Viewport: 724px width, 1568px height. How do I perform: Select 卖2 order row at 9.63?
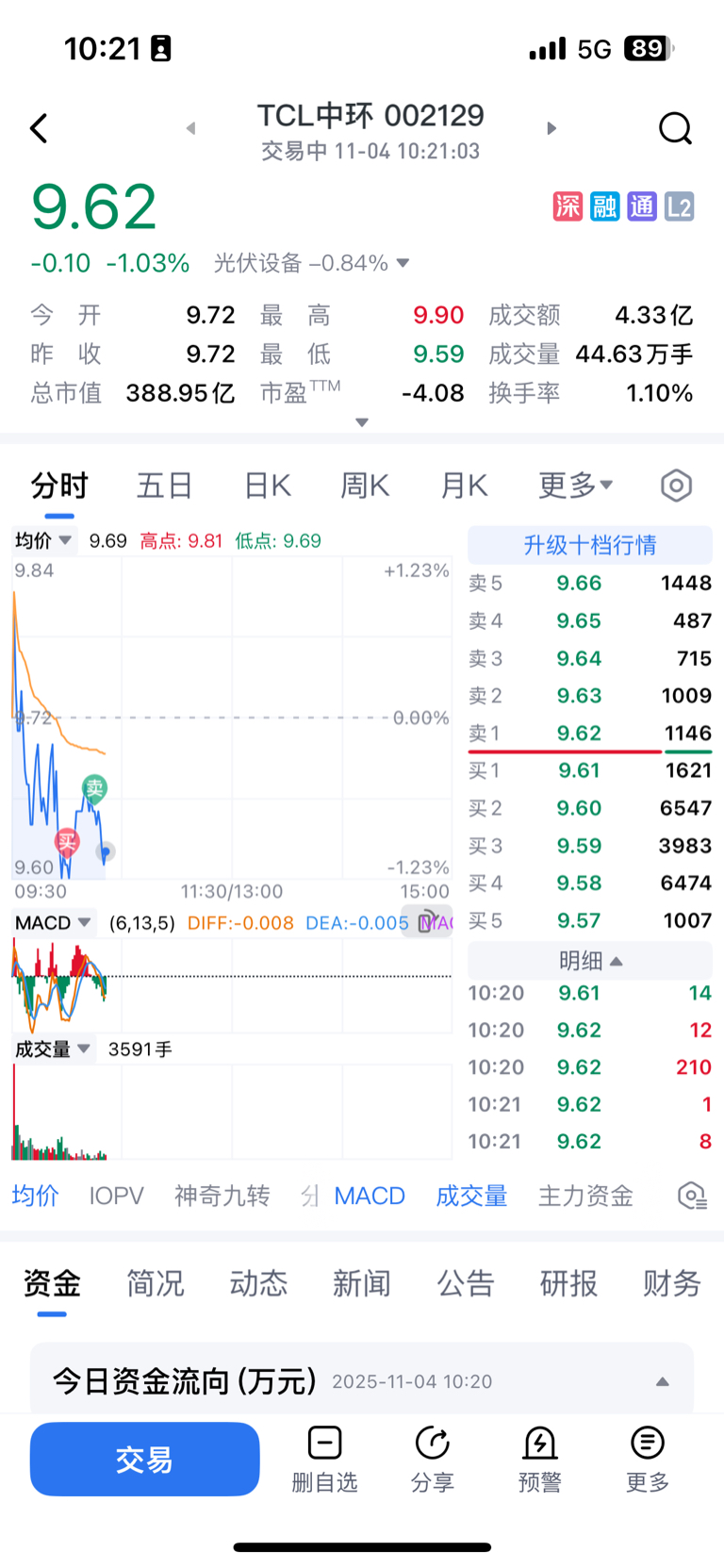coord(590,696)
